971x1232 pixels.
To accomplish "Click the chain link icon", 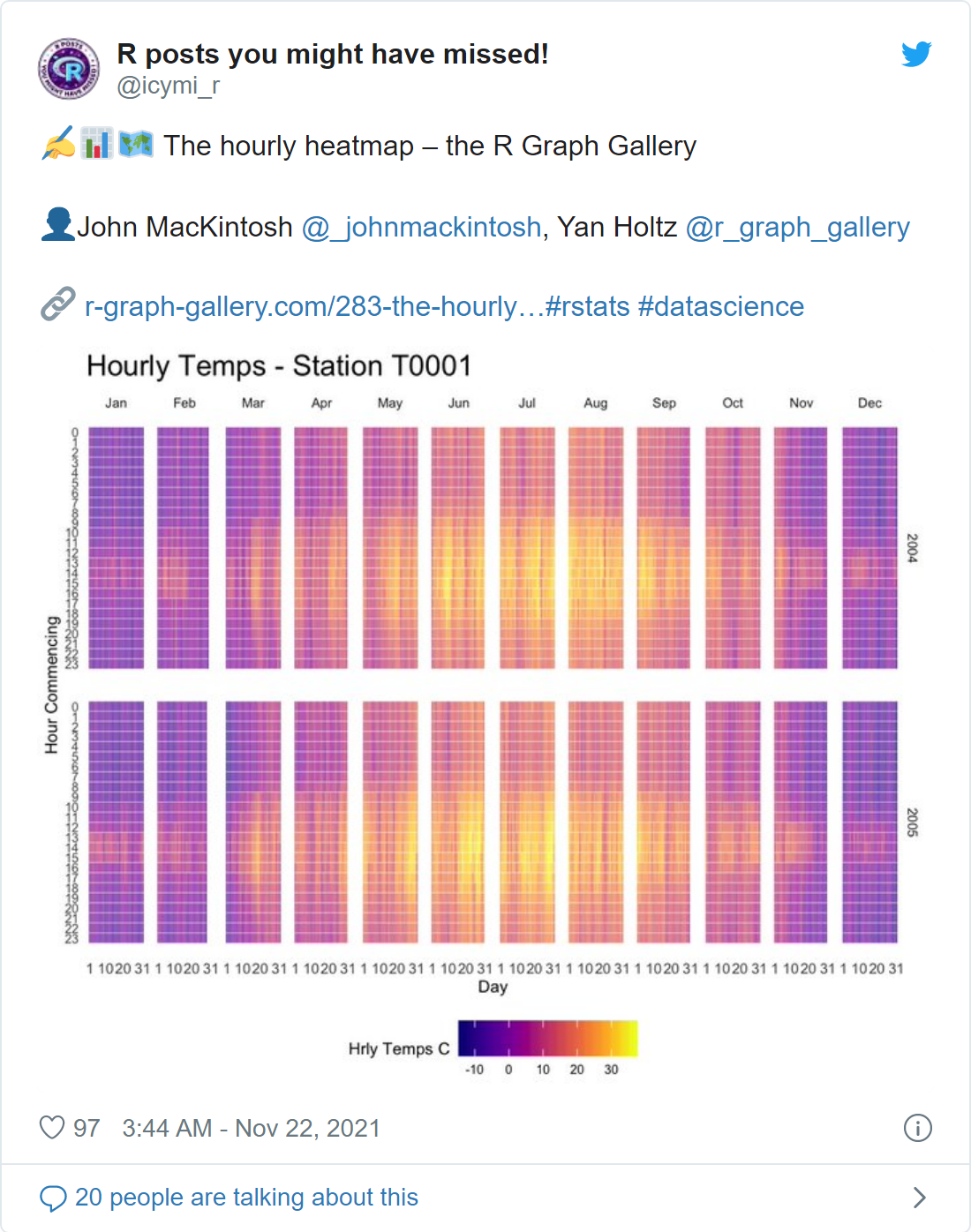I will (58, 304).
